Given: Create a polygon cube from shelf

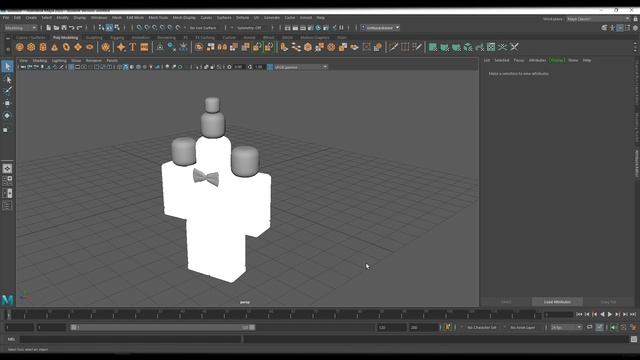Looking at the screenshot, I should pos(31,47).
